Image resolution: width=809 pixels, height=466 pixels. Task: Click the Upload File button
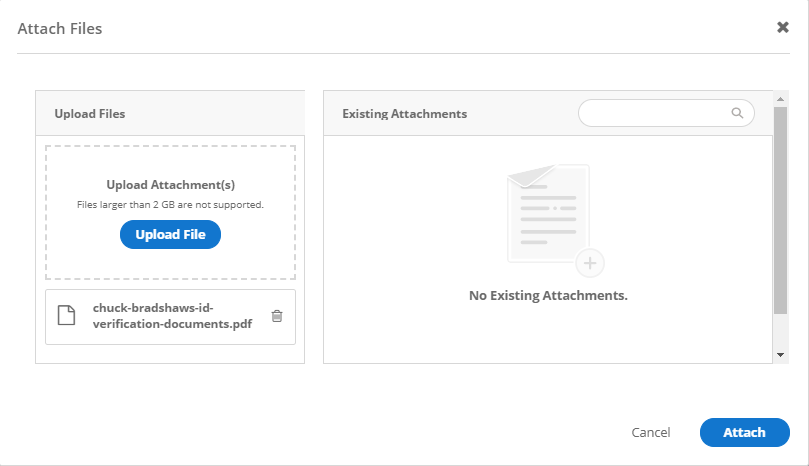tap(170, 234)
